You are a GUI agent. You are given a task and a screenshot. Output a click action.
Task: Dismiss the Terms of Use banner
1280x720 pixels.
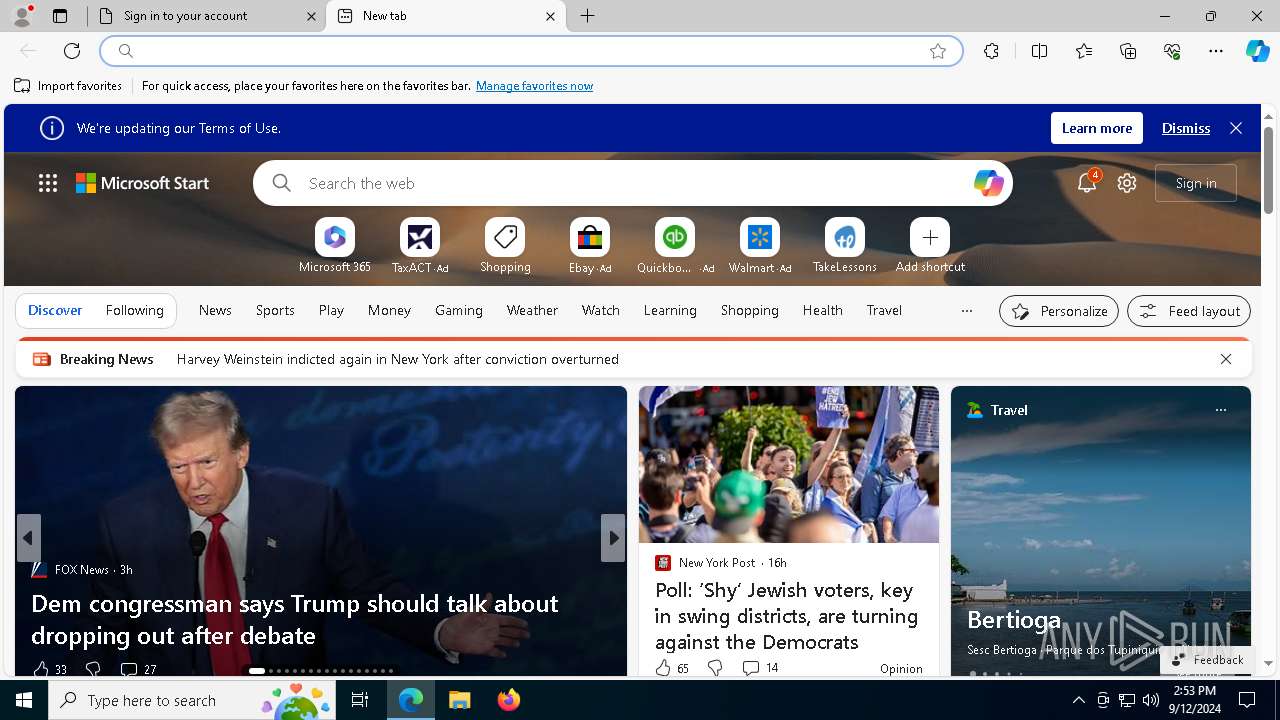point(1186,128)
